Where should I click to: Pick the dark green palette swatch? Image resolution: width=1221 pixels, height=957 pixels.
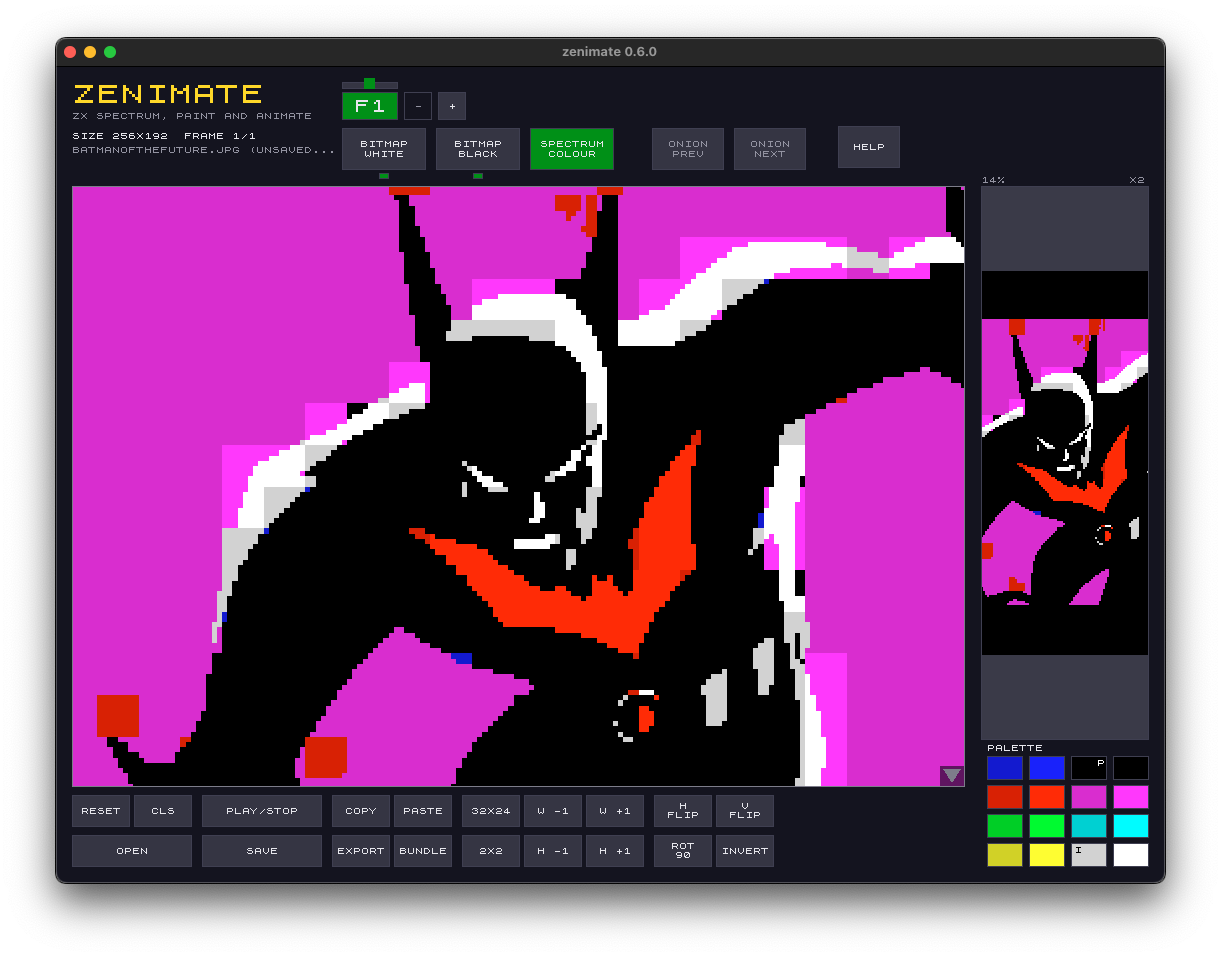click(x=1005, y=826)
